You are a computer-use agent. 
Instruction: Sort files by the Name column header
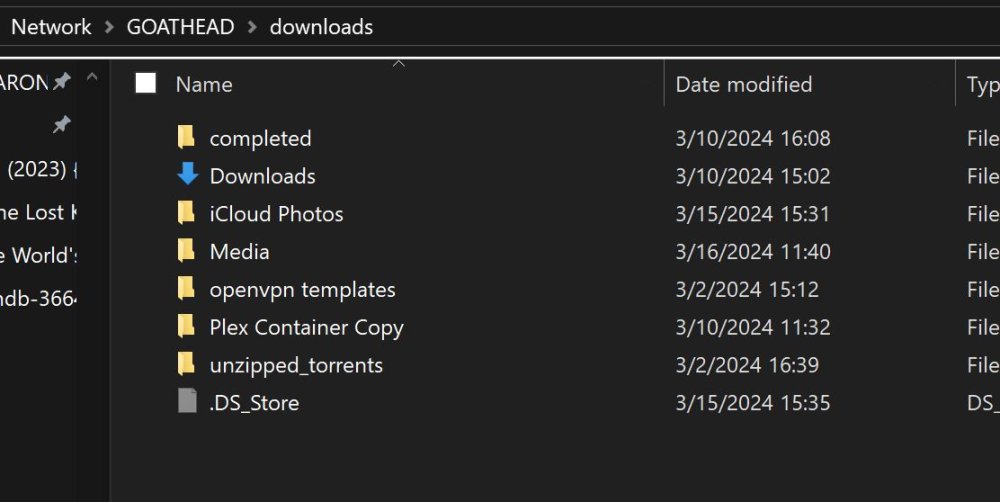click(204, 84)
